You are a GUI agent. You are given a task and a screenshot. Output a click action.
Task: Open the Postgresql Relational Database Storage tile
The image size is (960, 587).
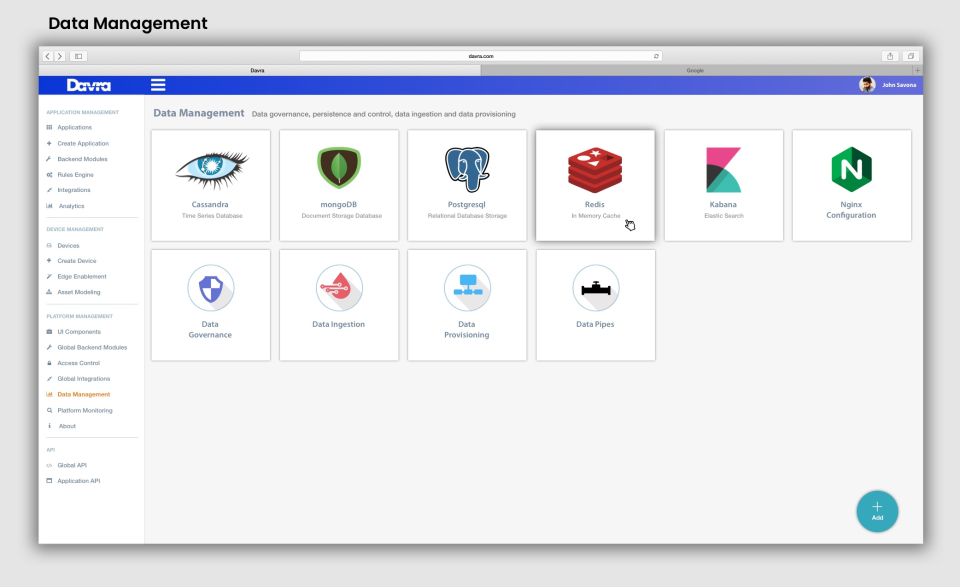pyautogui.click(x=467, y=185)
